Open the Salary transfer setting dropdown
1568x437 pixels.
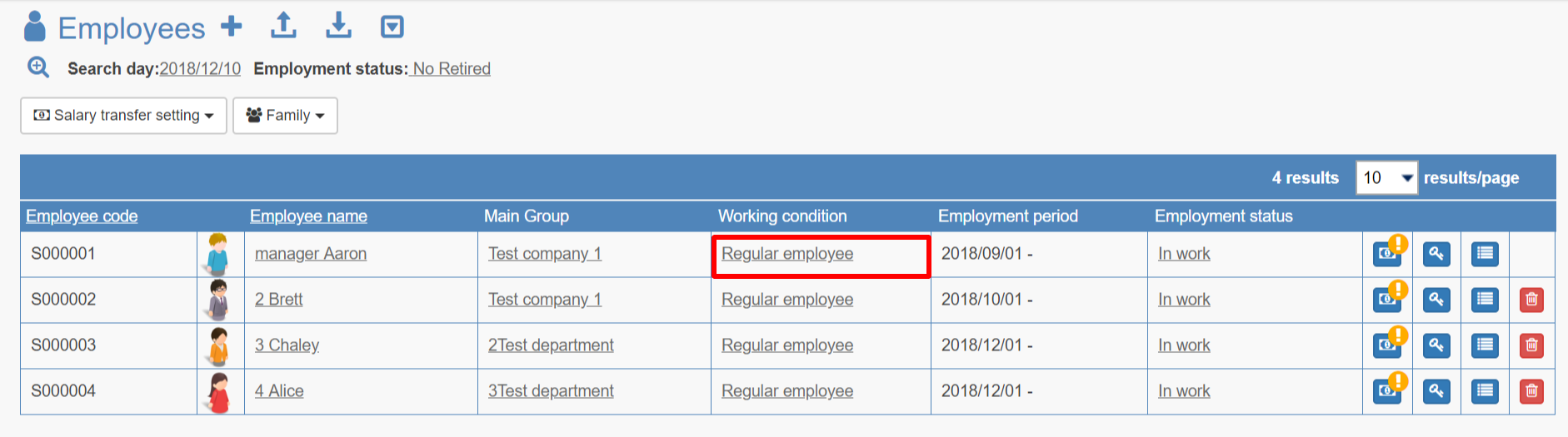click(123, 116)
